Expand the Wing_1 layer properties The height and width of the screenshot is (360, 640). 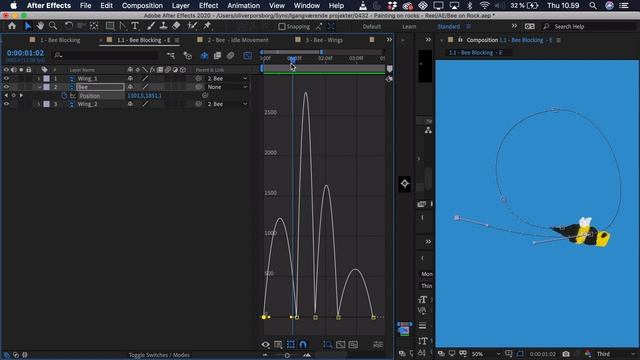click(39, 78)
